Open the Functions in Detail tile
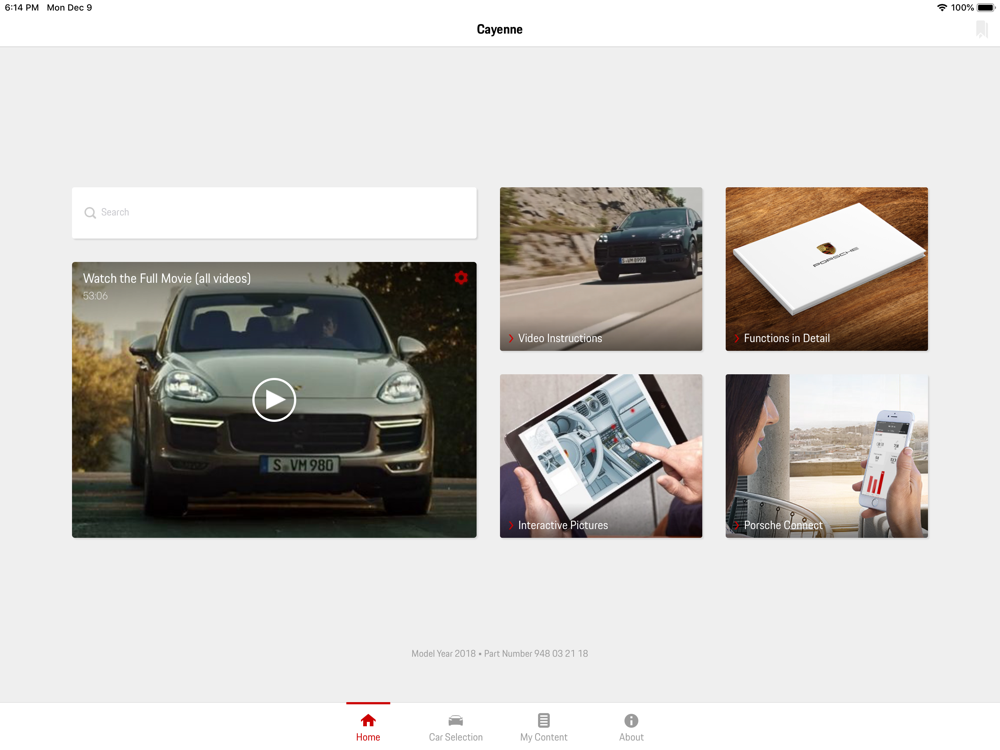The image size is (1000, 750). (x=827, y=268)
